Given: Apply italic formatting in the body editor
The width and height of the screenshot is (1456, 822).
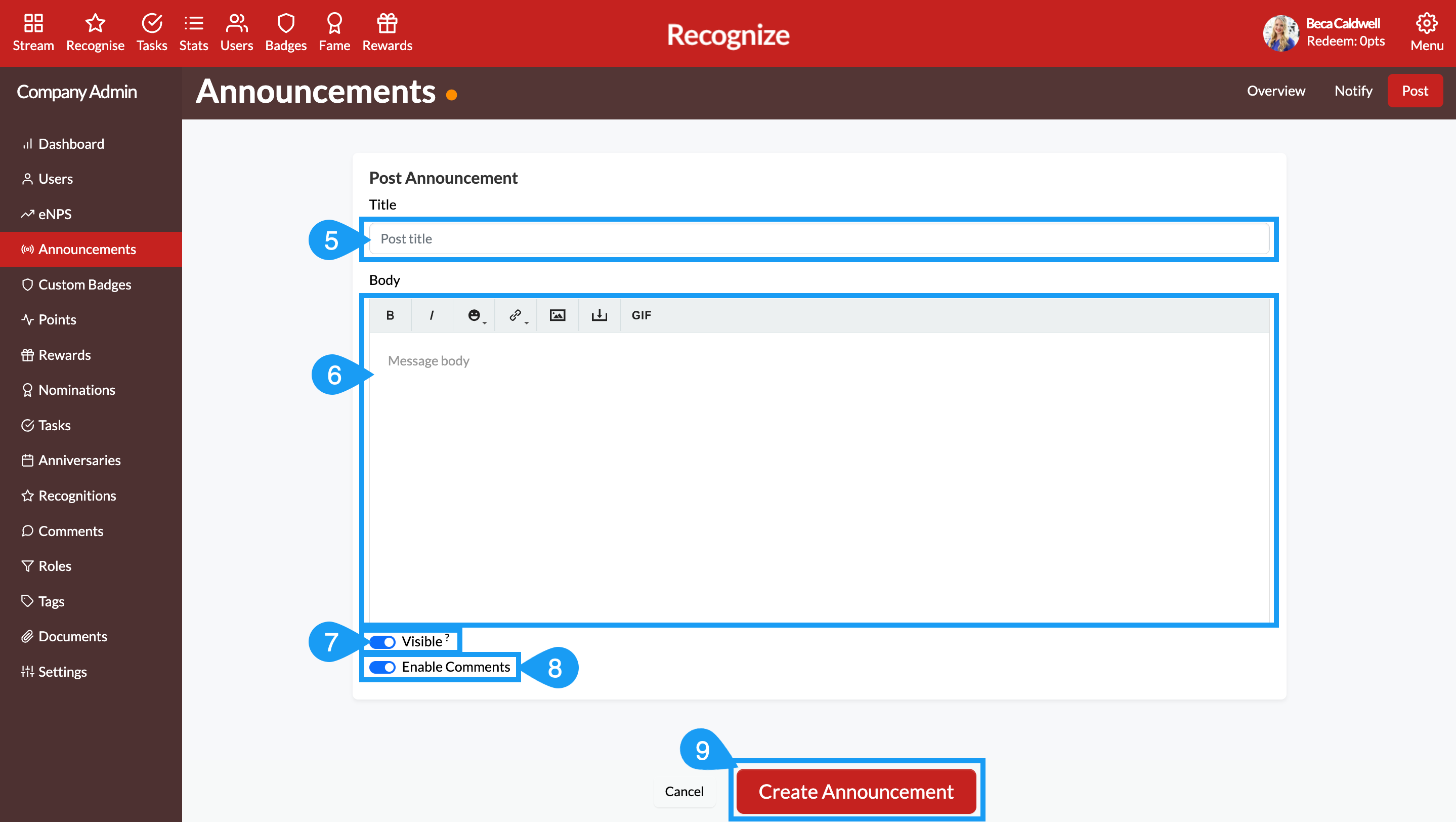Looking at the screenshot, I should 432,315.
